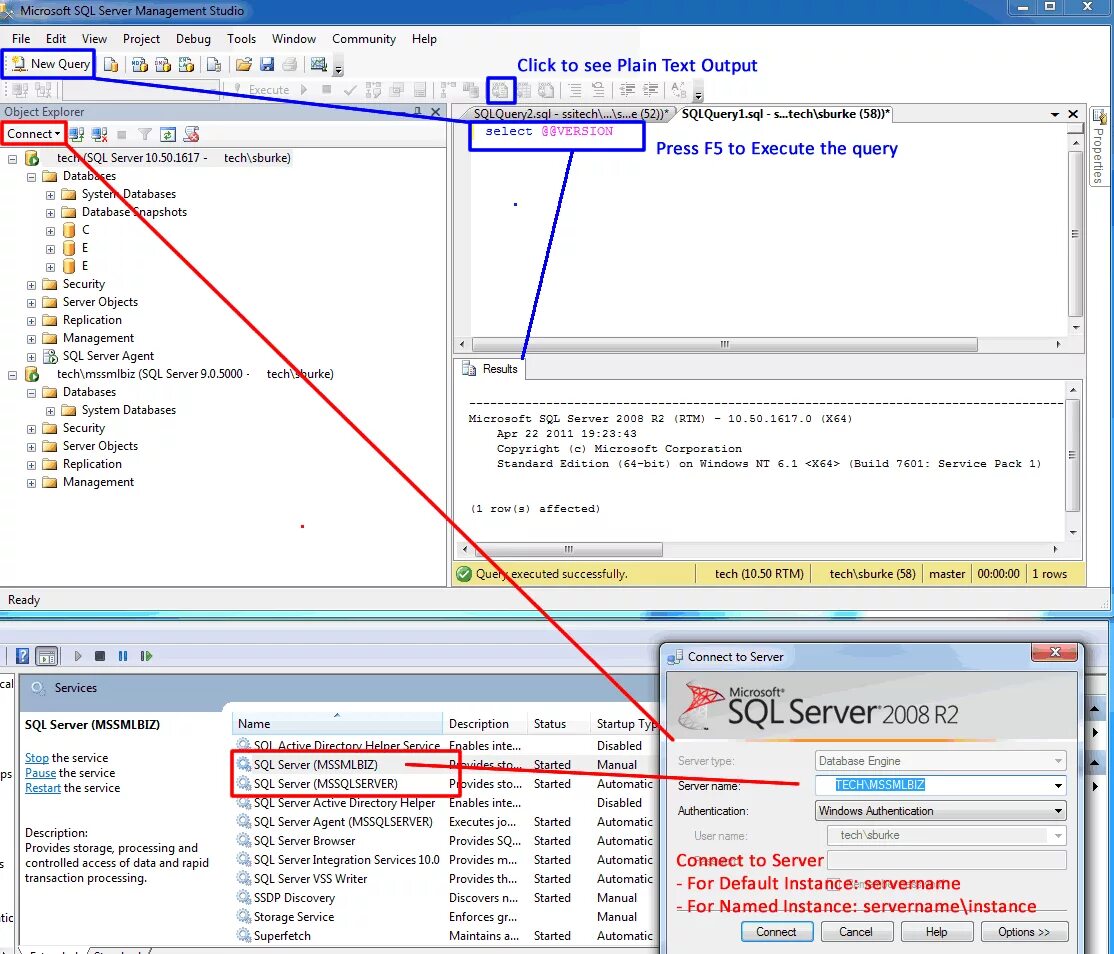This screenshot has height=954, width=1114.
Task: Click the Help question mark in Services toolbar
Action: 23,656
